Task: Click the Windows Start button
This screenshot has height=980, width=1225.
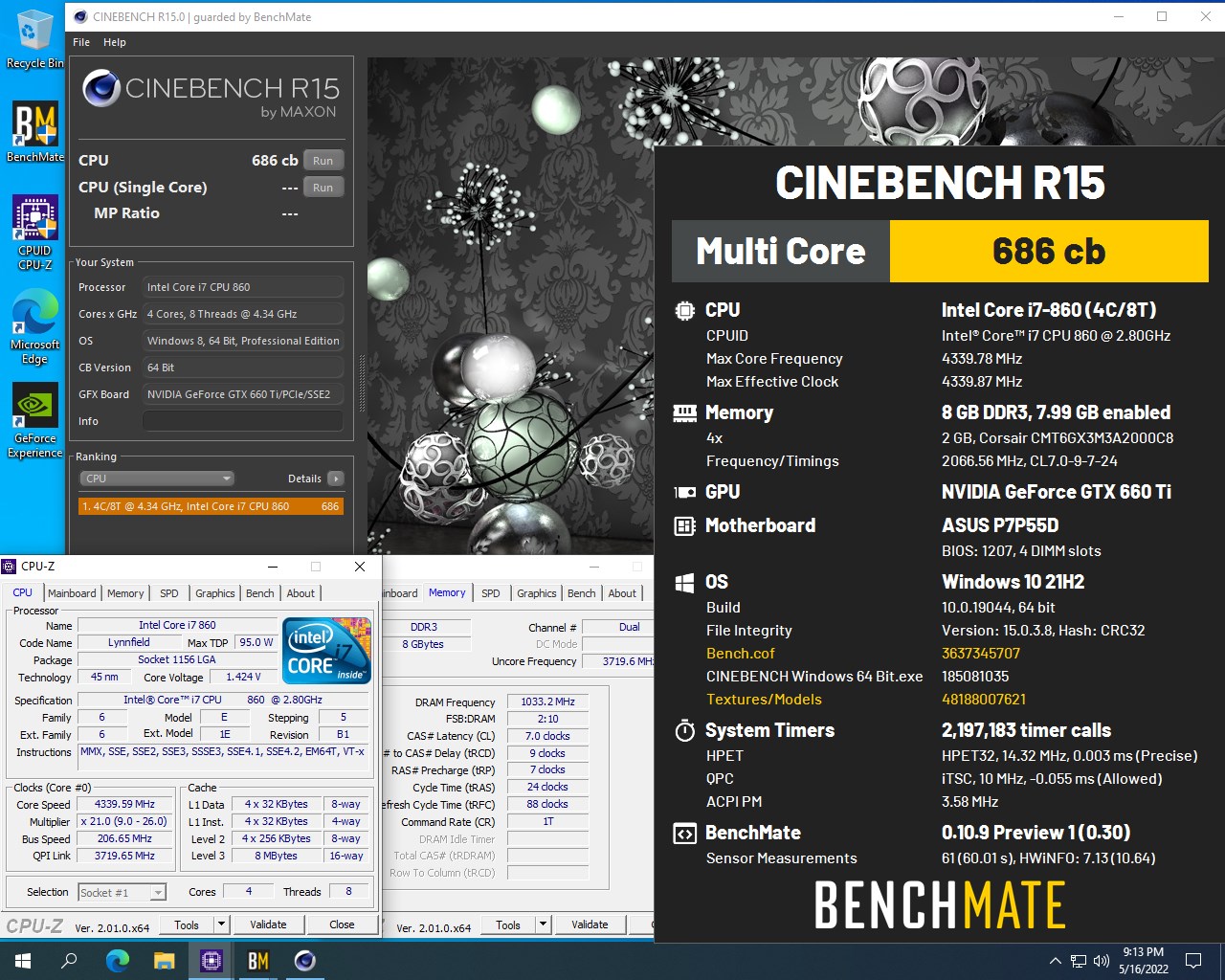Action: [x=23, y=961]
